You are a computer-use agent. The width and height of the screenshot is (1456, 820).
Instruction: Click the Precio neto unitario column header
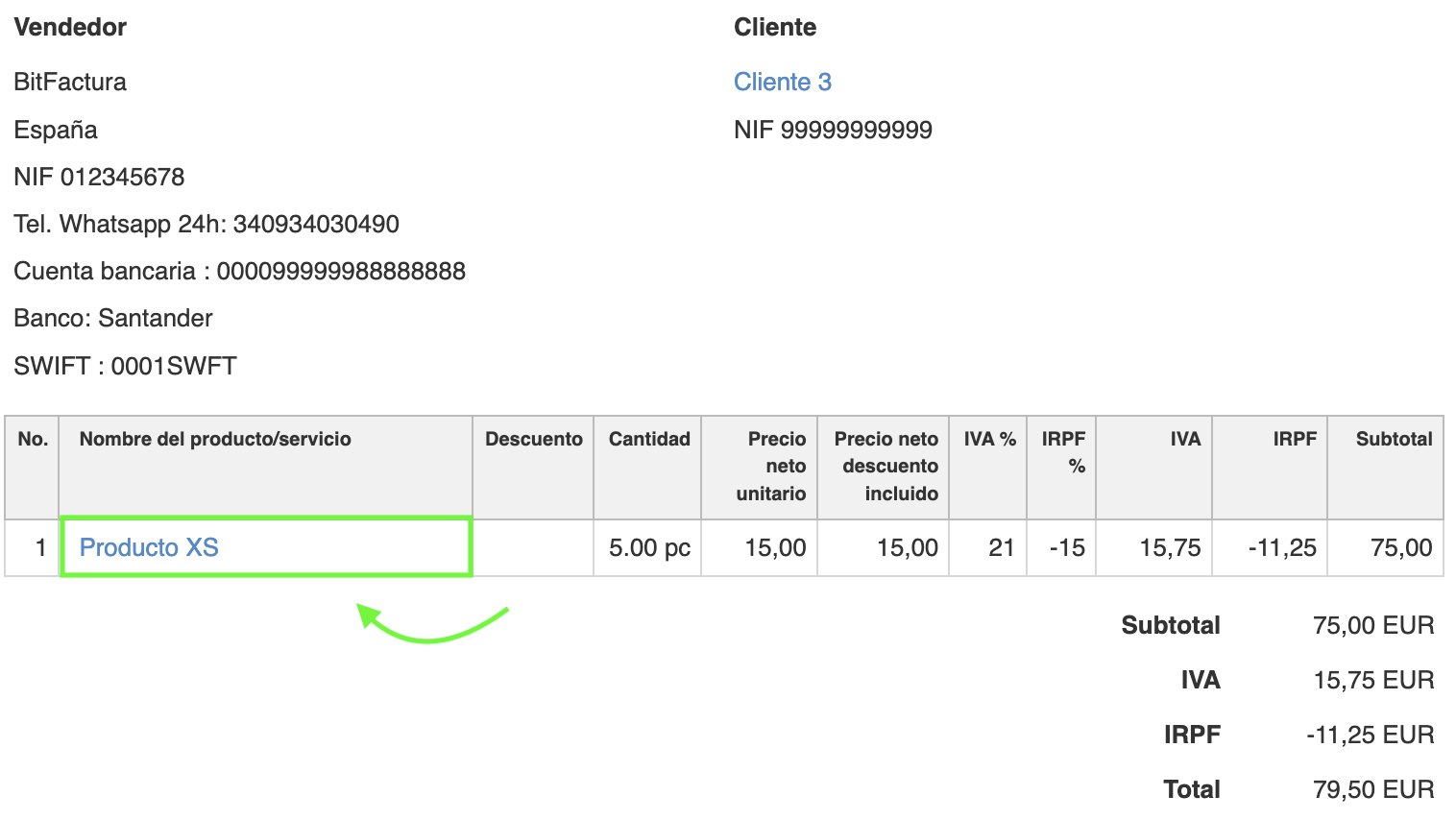[x=771, y=466]
